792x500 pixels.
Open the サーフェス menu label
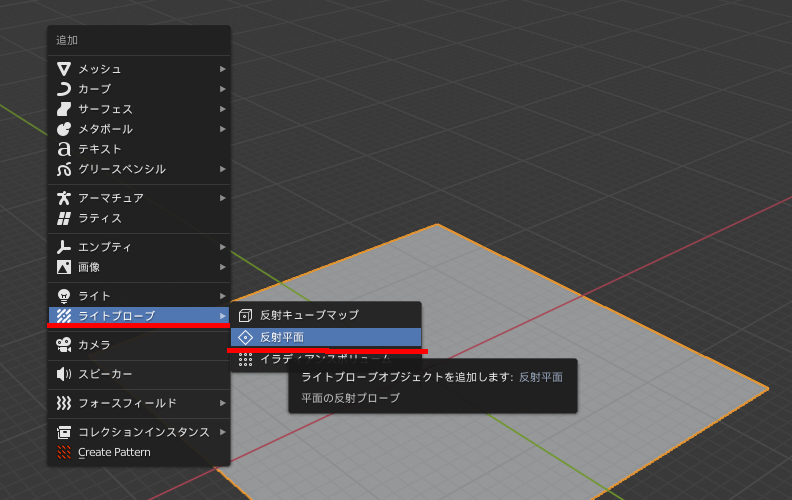tap(105, 109)
